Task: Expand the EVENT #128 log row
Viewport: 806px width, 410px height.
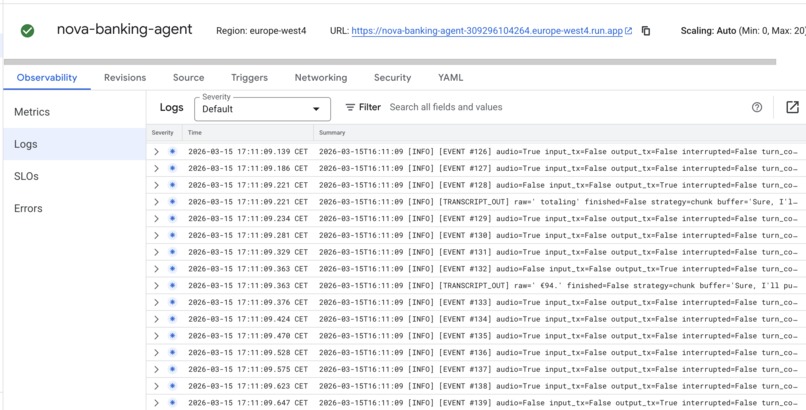Action: tap(156, 185)
